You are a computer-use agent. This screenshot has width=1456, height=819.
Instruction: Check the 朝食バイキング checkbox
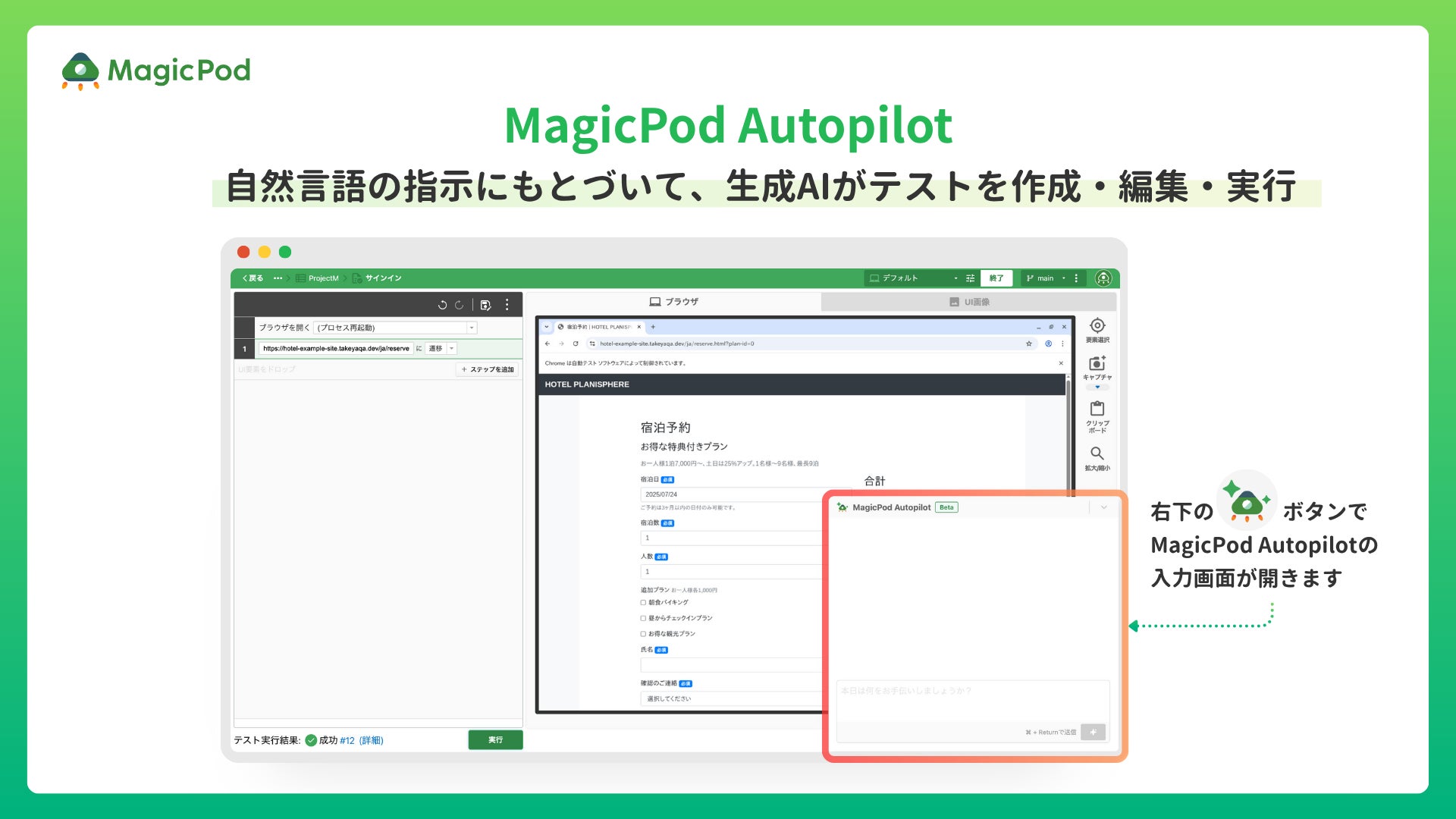(643, 603)
